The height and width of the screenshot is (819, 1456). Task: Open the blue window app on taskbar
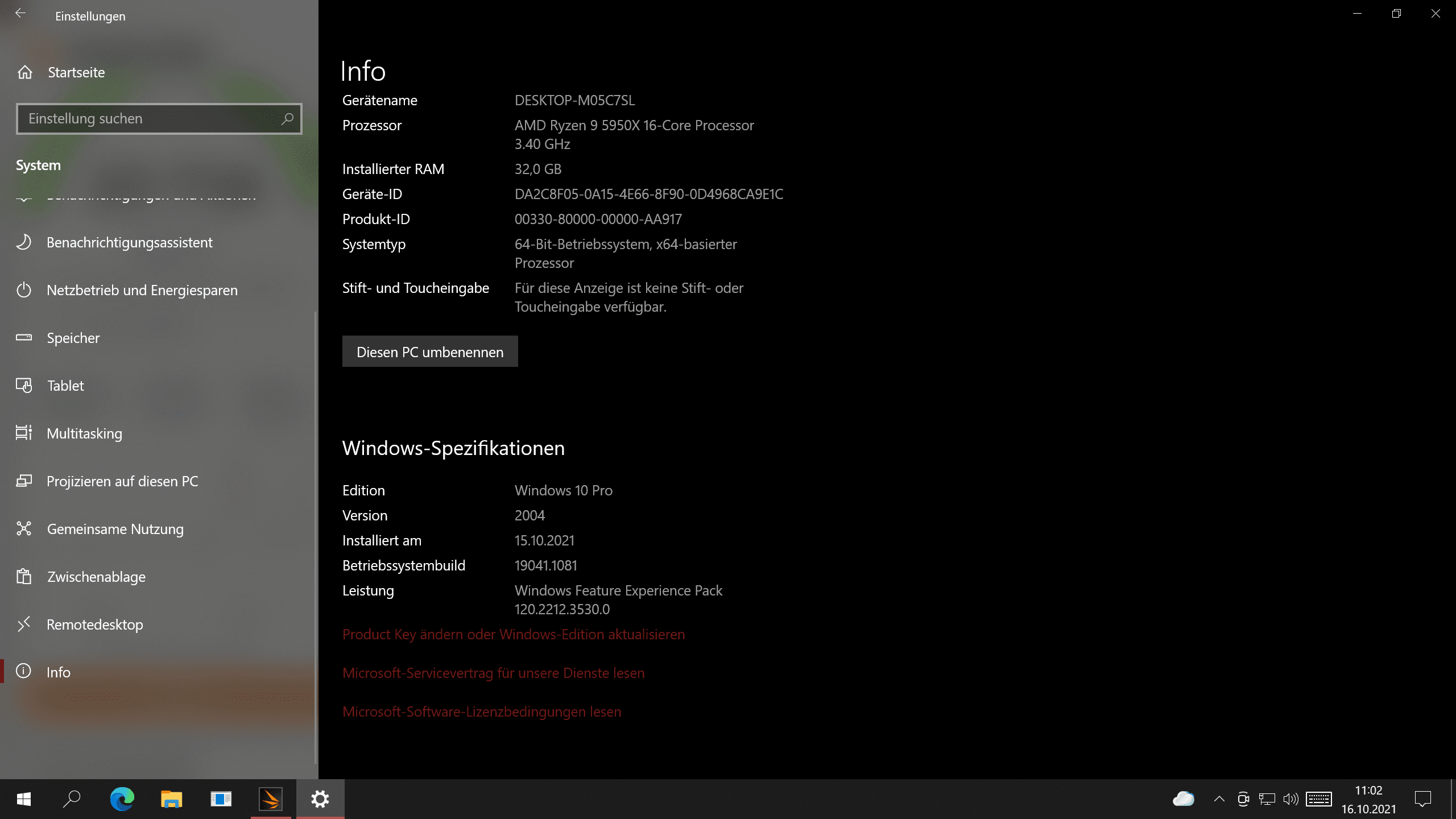[221, 799]
